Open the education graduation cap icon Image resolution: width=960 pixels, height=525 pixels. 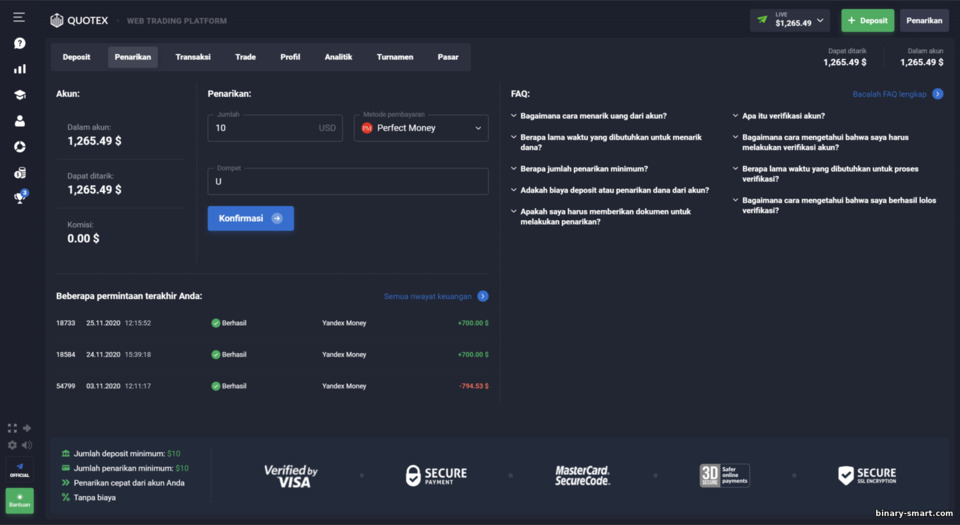tap(20, 95)
